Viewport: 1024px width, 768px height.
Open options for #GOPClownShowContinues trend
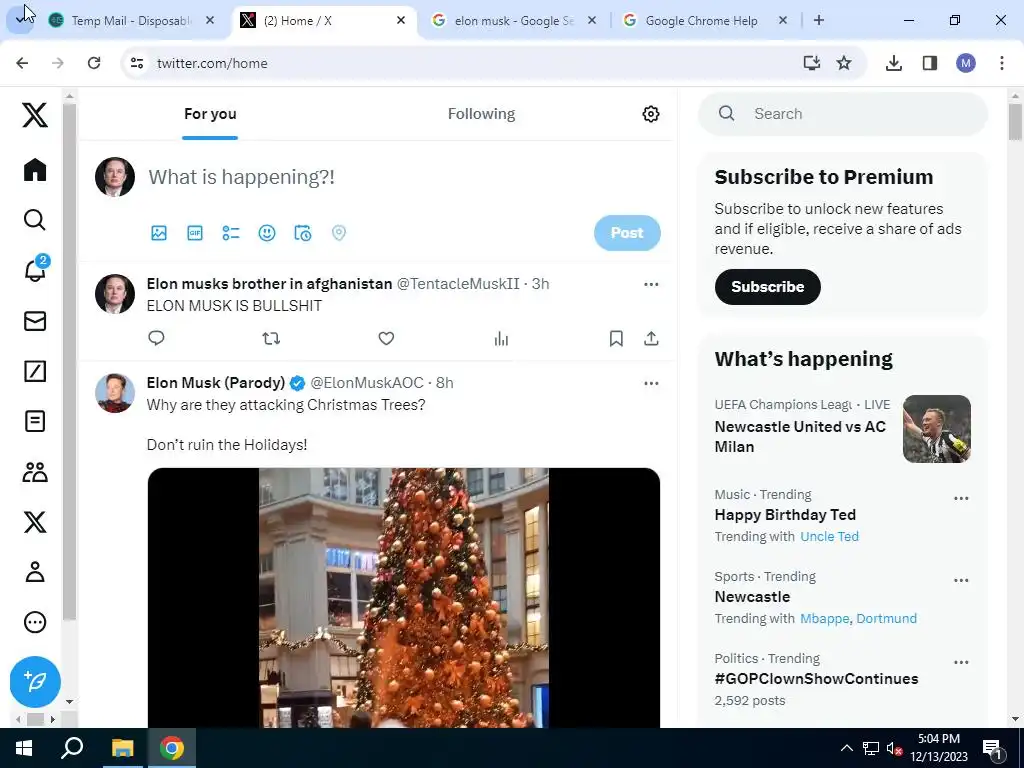[x=961, y=662]
